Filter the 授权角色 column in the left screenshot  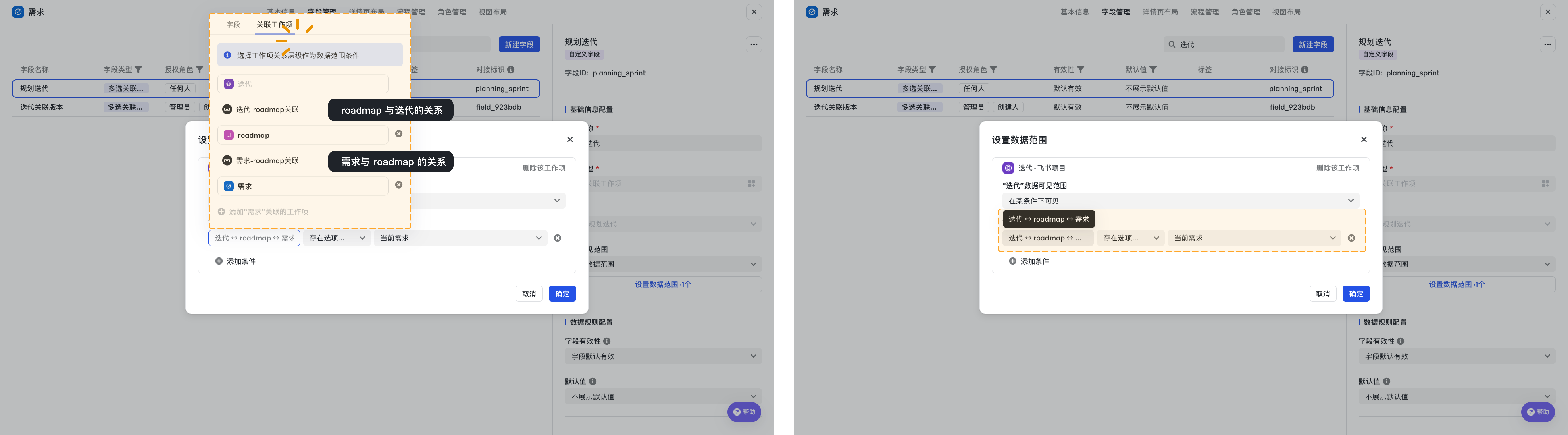point(200,70)
